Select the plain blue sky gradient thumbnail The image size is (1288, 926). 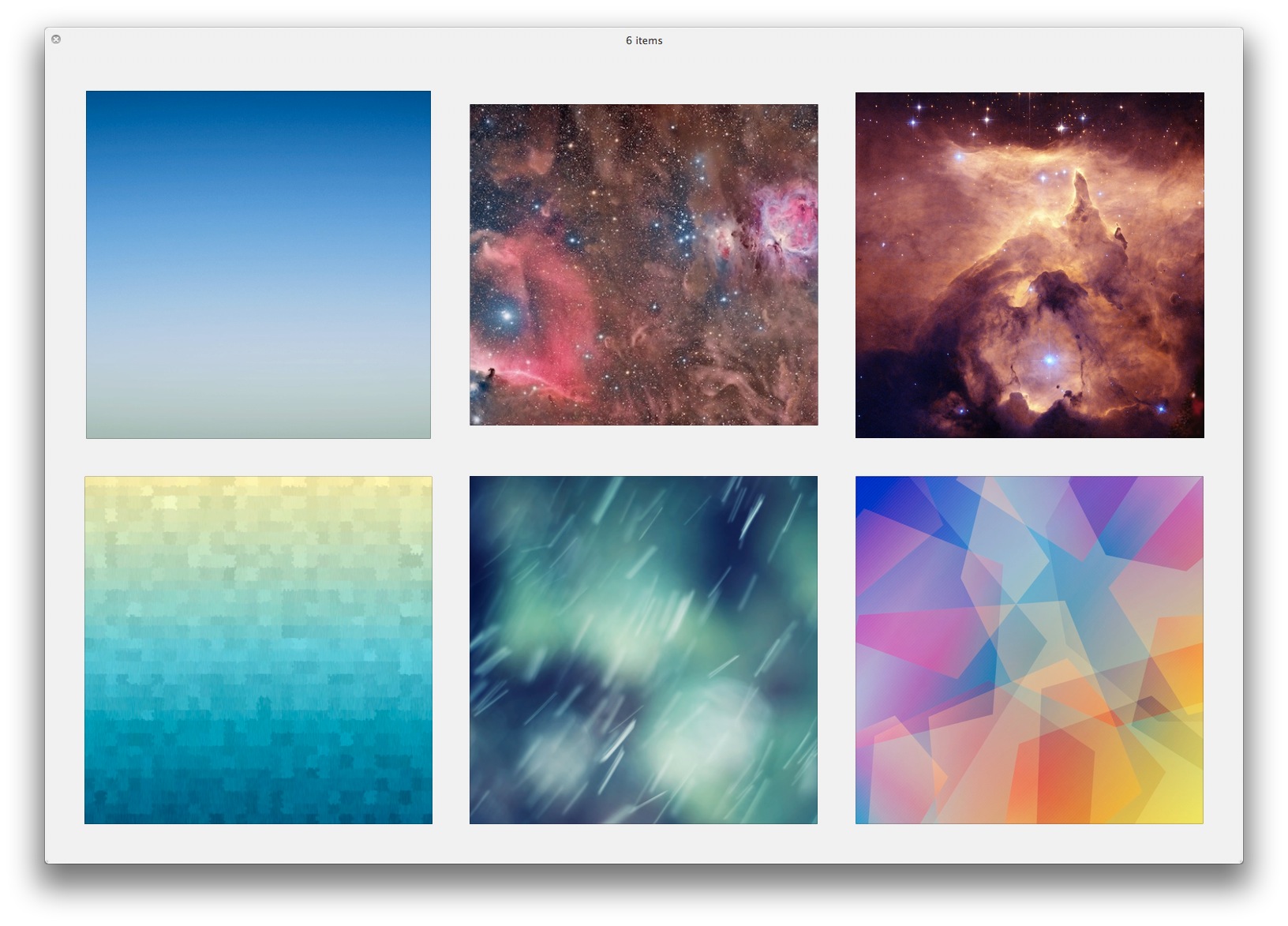coord(258,264)
